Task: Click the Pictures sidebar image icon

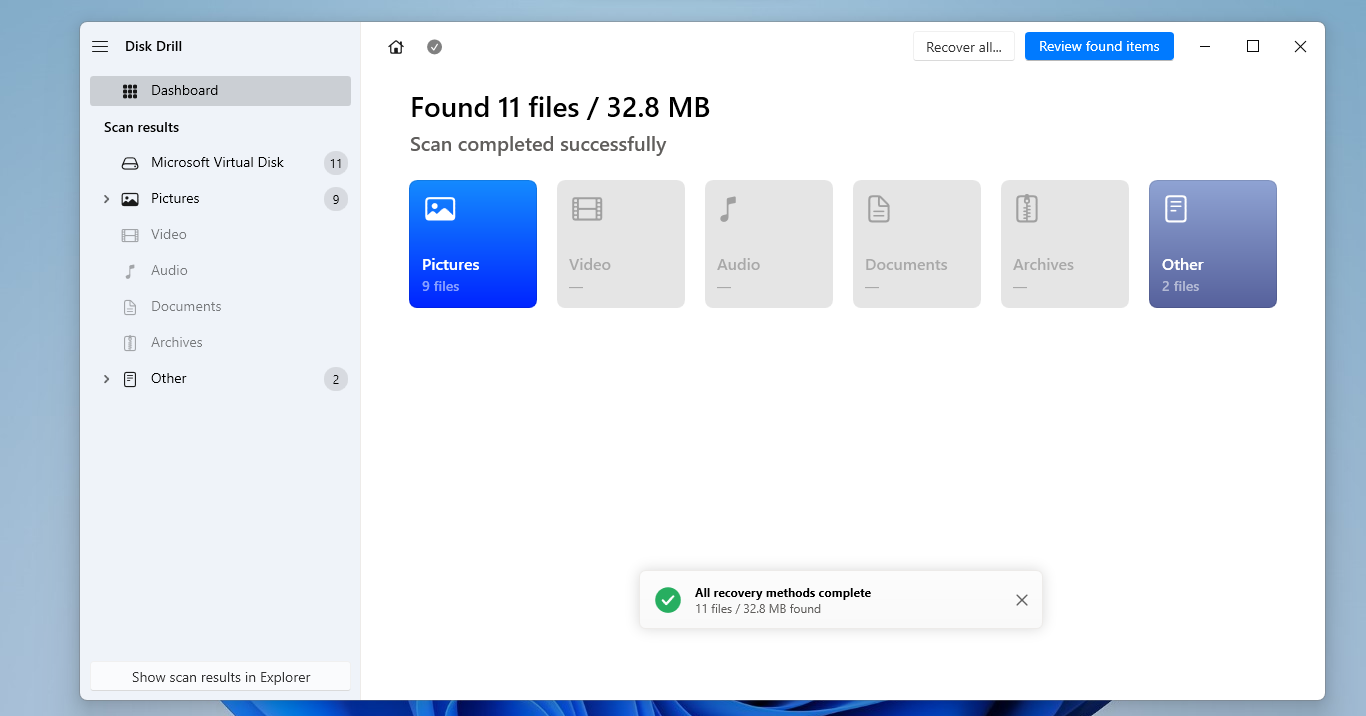Action: (x=130, y=199)
